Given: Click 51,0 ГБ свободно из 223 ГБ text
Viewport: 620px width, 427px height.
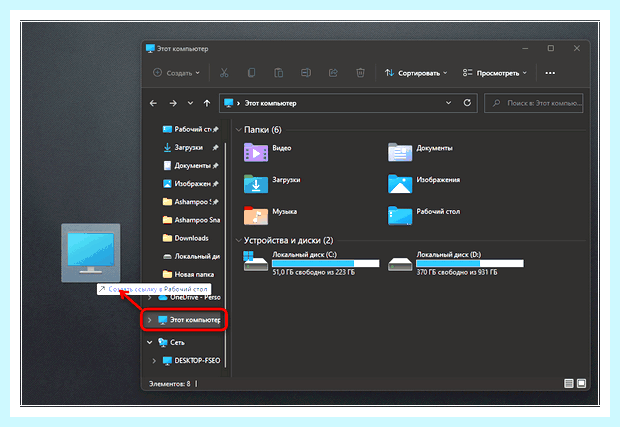Looking at the screenshot, I should (314, 272).
